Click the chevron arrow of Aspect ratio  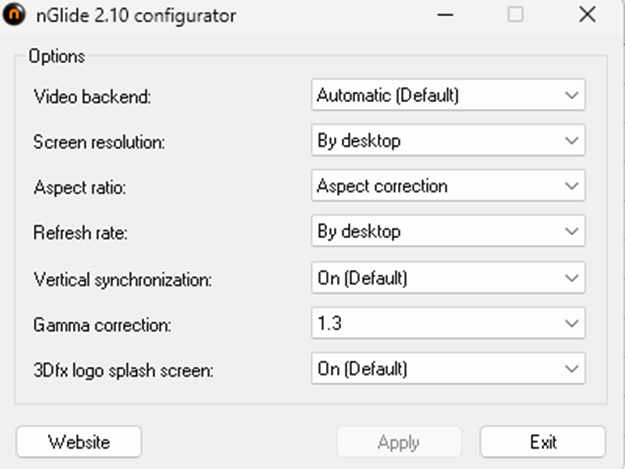[x=572, y=186]
